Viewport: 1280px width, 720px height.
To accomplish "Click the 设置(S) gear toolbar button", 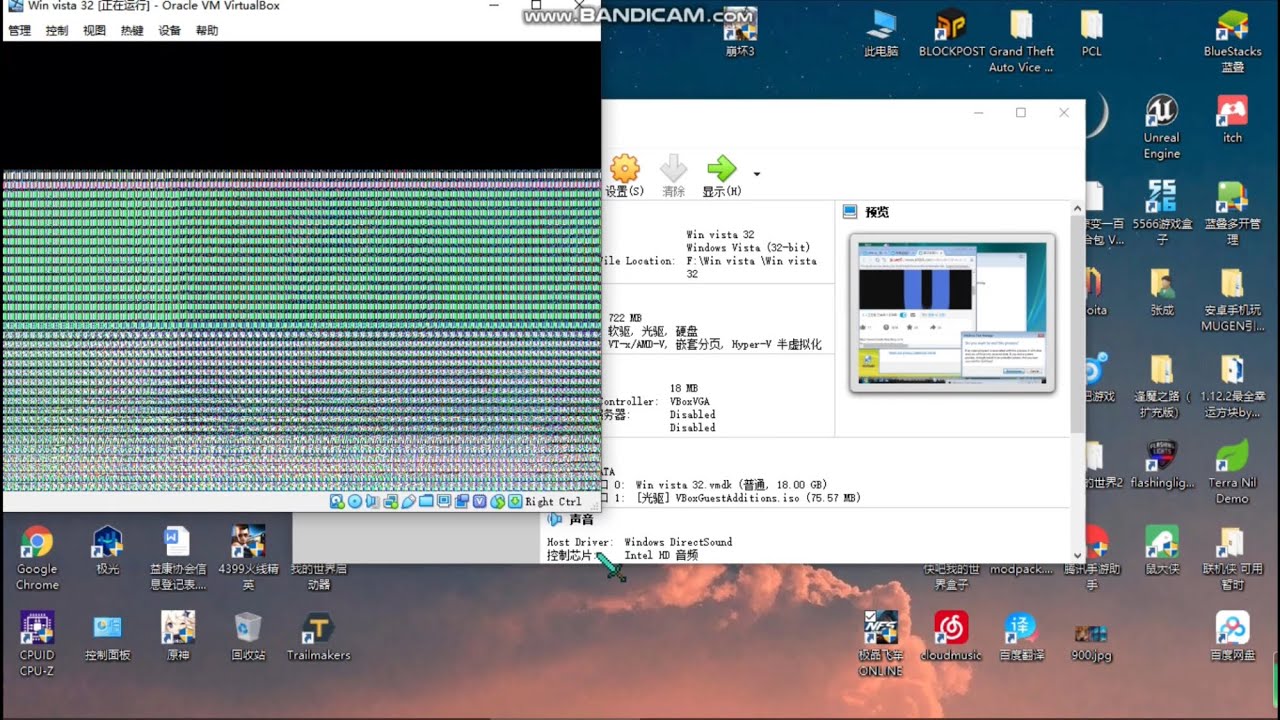I will click(625, 175).
